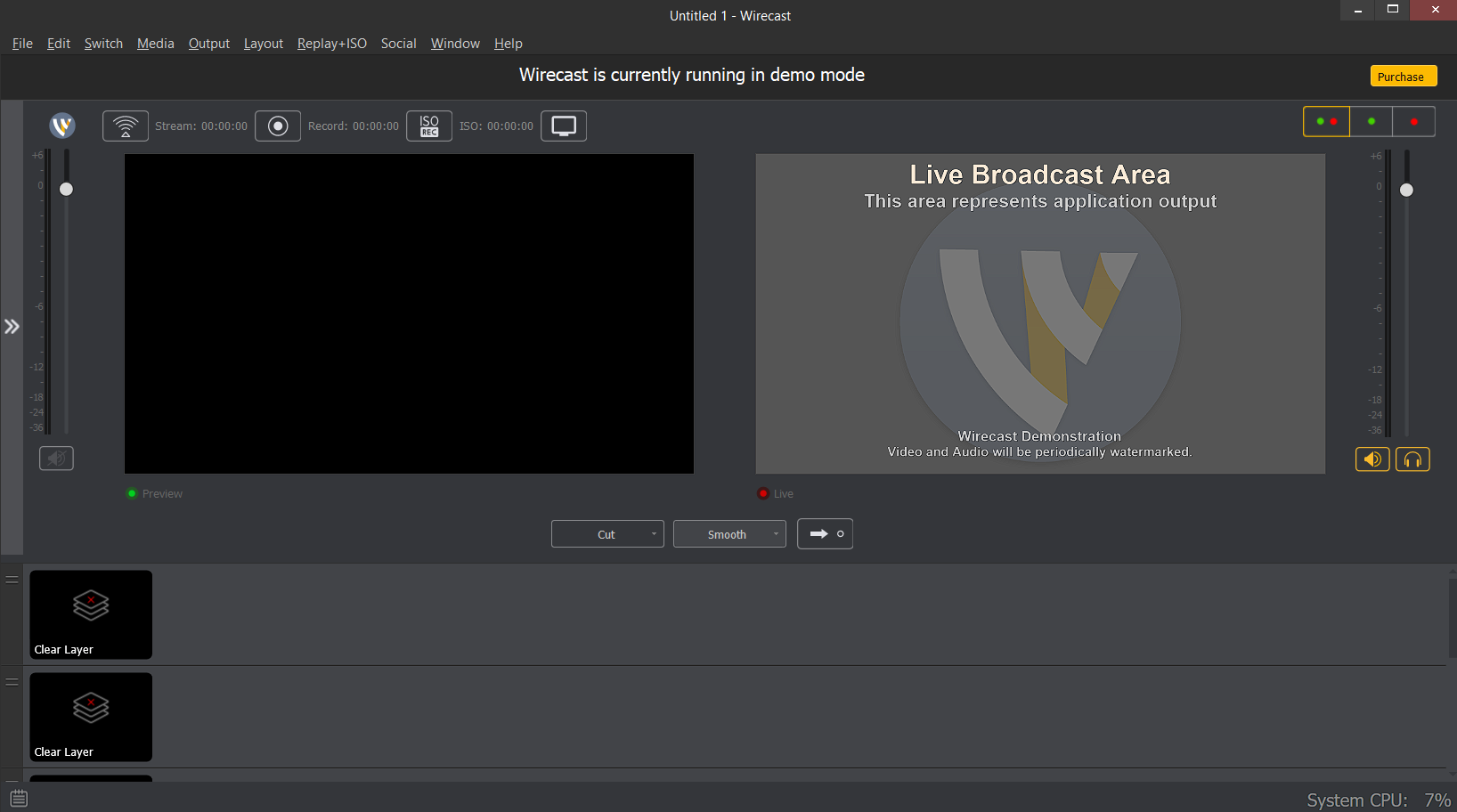Click the black preview area
1457x812 pixels.
[x=409, y=313]
